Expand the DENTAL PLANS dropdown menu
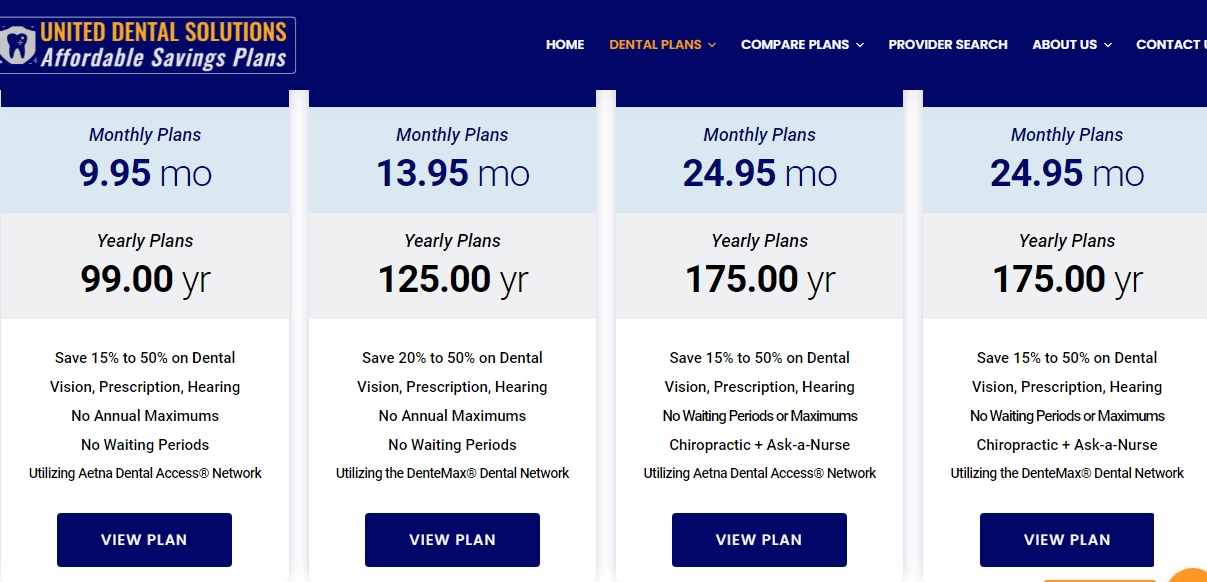The height and width of the screenshot is (582, 1207). coord(662,45)
